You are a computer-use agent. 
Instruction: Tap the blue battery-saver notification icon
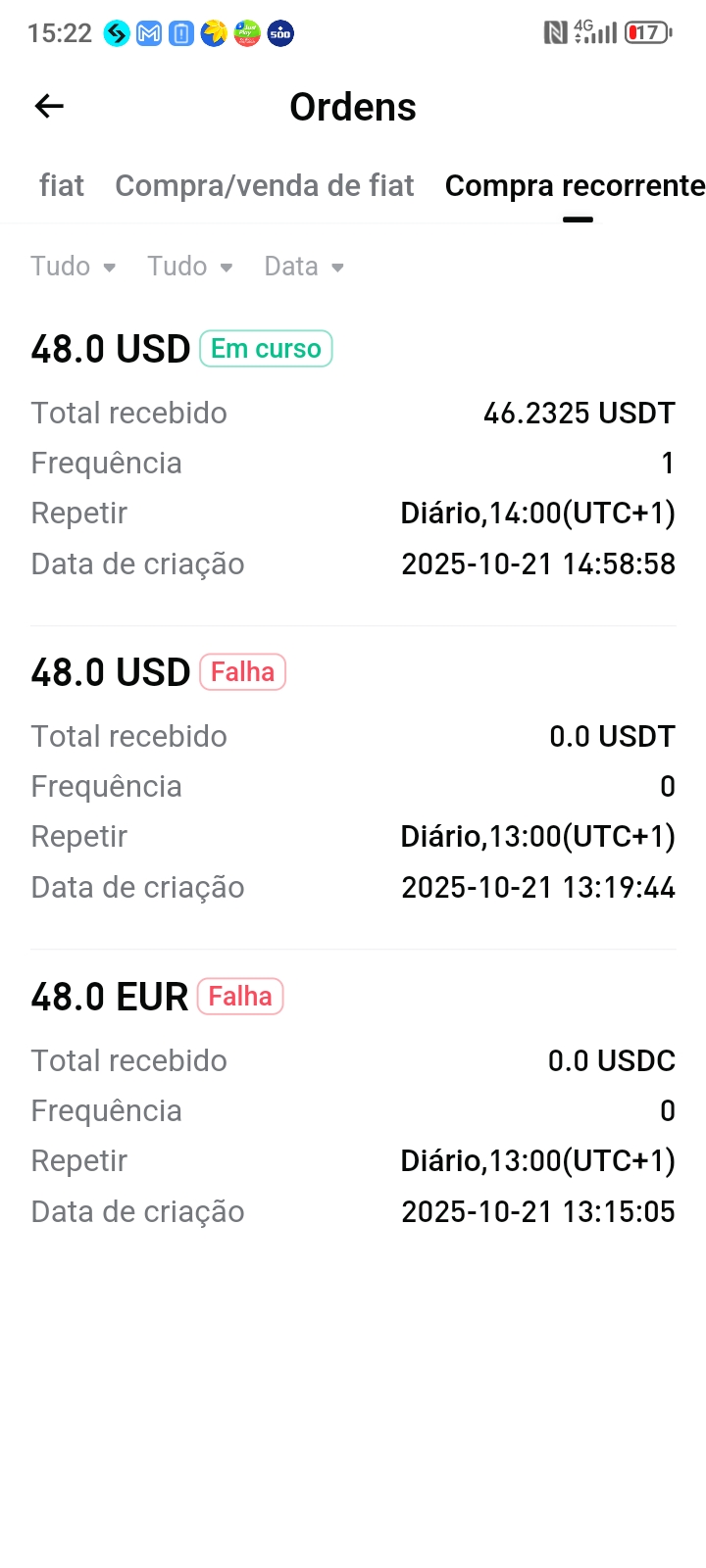(x=181, y=33)
